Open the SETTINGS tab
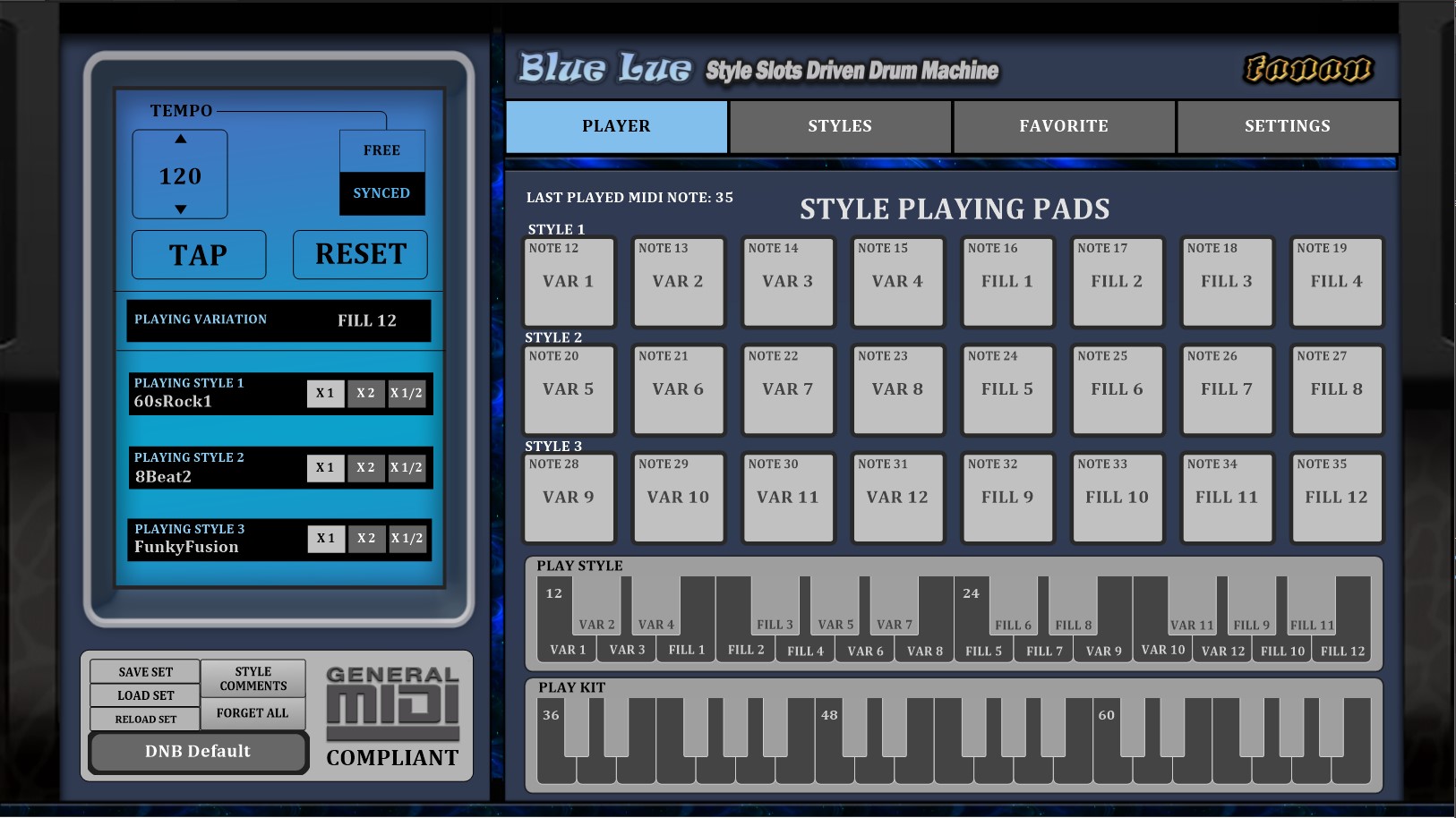 (x=1286, y=125)
